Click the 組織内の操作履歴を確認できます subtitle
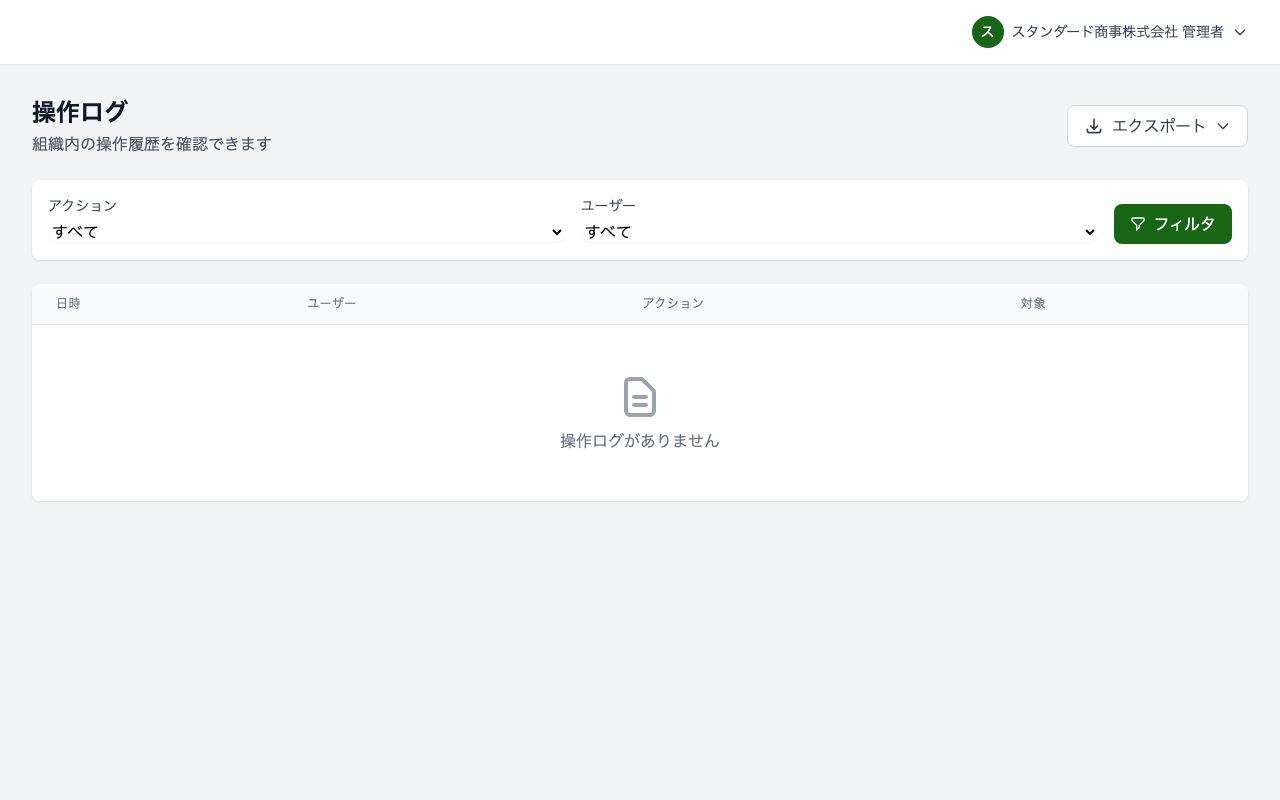The image size is (1280, 800). tap(151, 144)
